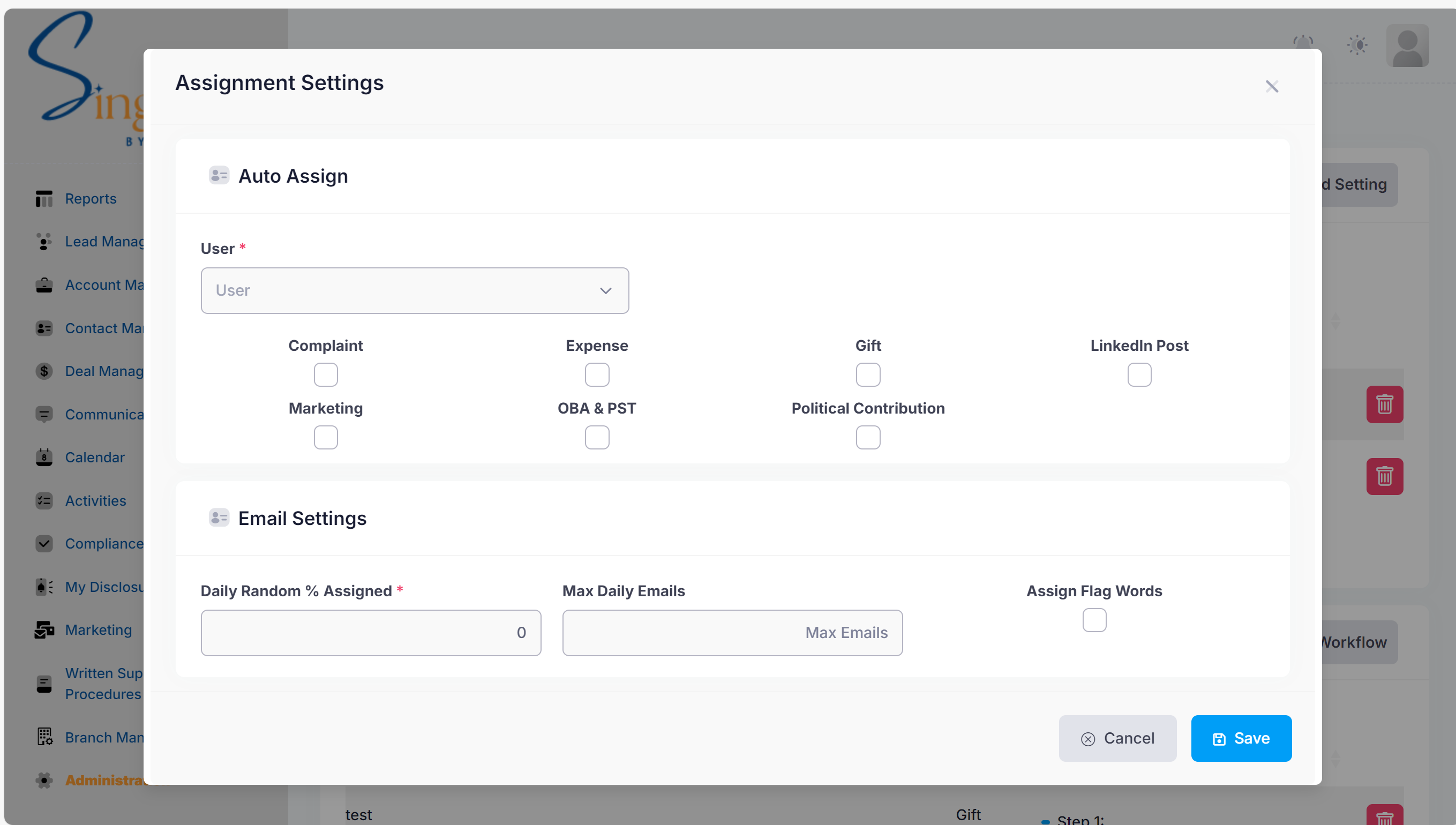Screen dimensions: 1456x825
Task: Save the assignment settings
Action: point(1241,738)
